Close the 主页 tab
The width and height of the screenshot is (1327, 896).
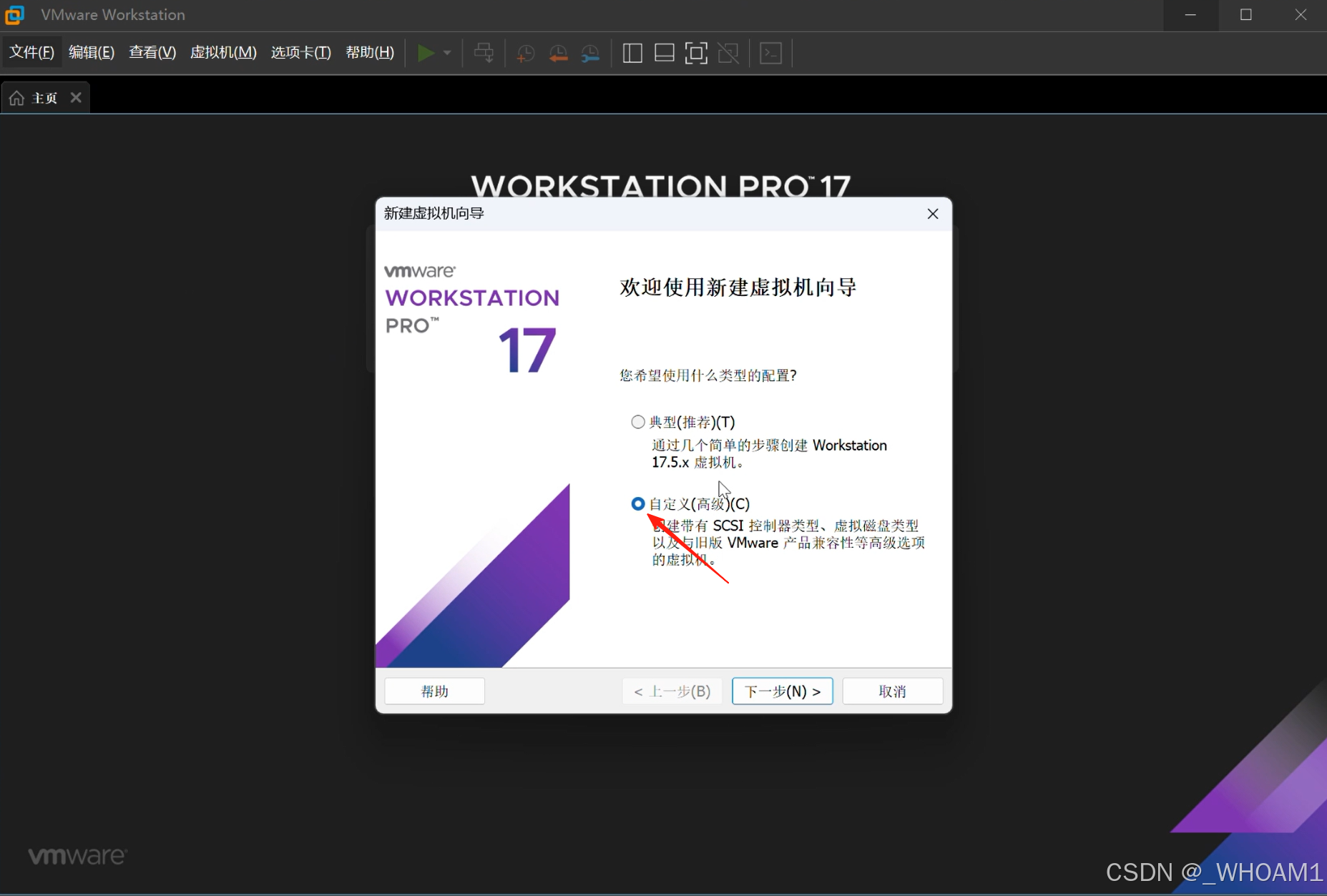click(76, 97)
